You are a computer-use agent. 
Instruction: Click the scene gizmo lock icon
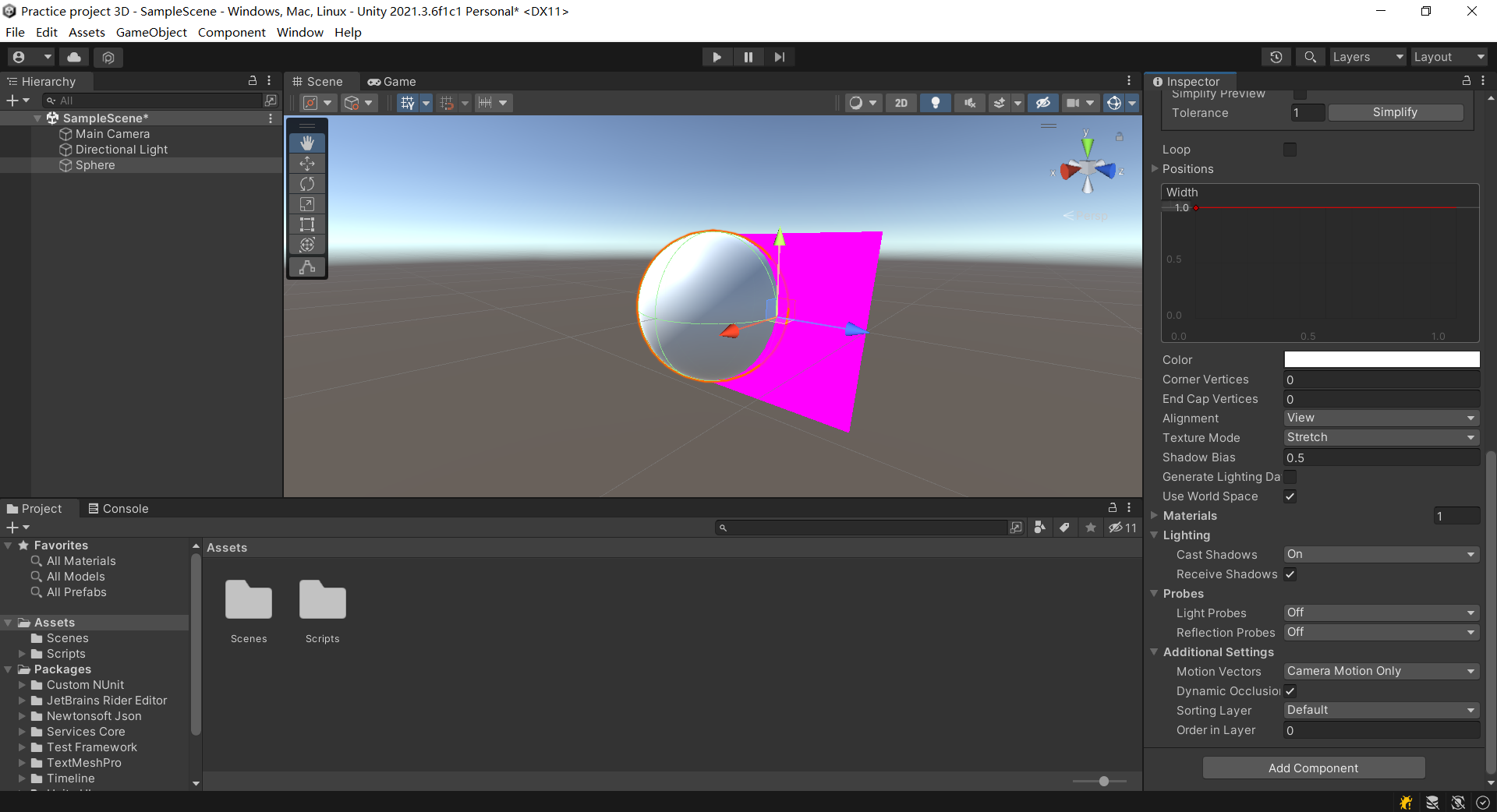coord(1119,136)
